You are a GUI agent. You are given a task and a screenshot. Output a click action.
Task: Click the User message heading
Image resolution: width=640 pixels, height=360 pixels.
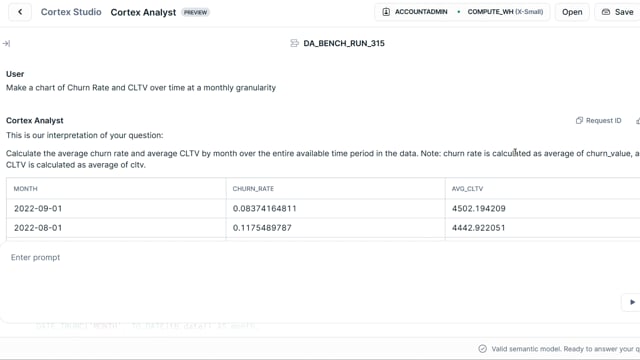tap(15, 74)
